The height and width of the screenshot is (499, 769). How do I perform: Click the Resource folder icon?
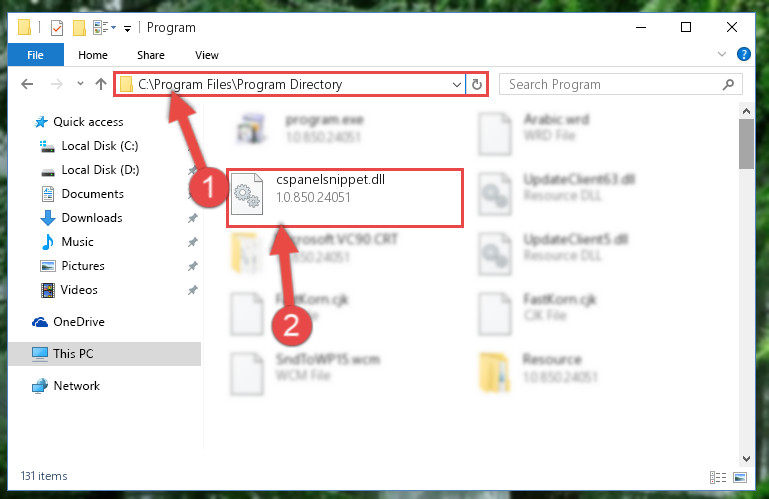point(494,372)
